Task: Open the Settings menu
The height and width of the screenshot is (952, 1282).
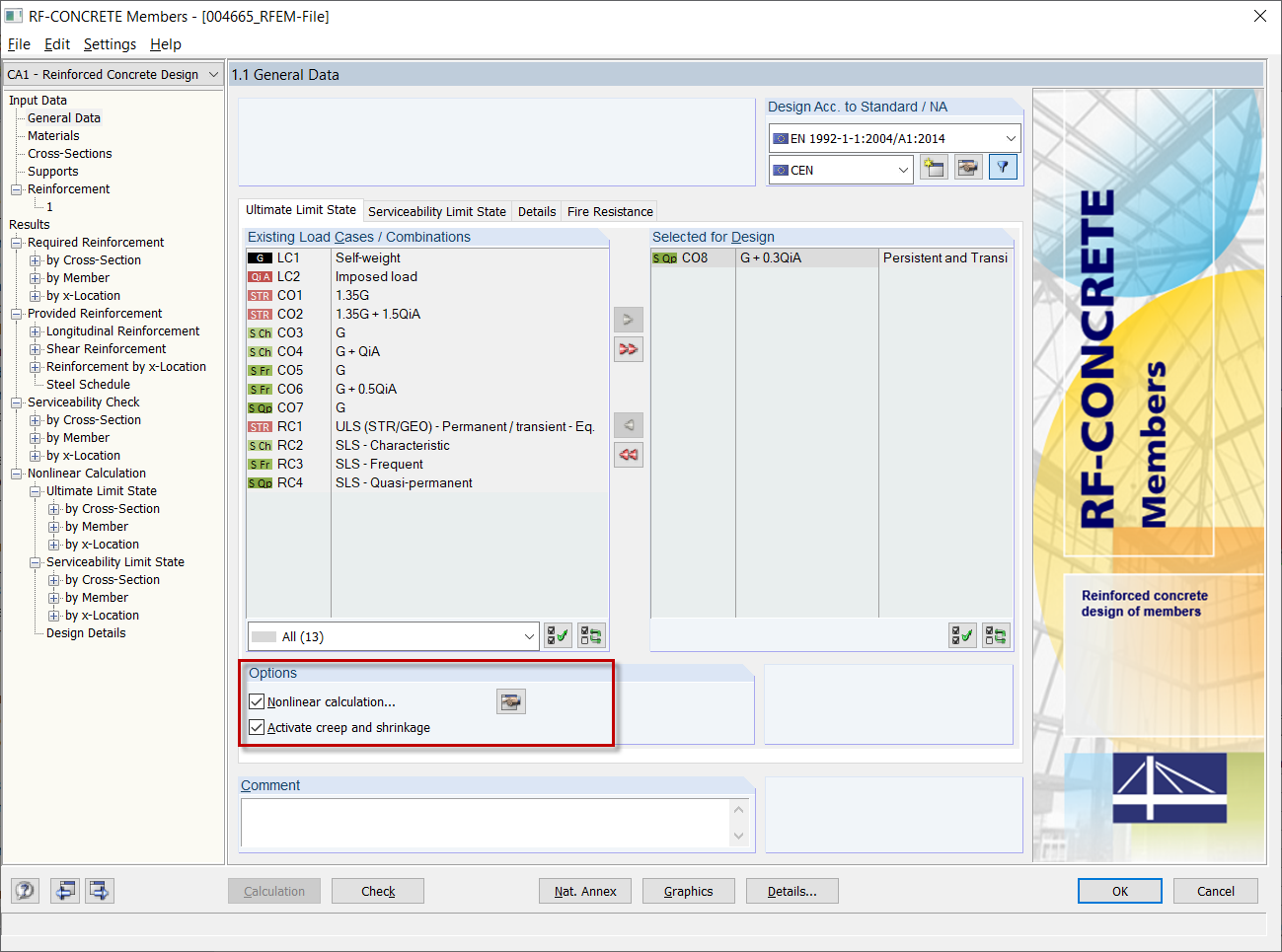Action: (x=110, y=44)
